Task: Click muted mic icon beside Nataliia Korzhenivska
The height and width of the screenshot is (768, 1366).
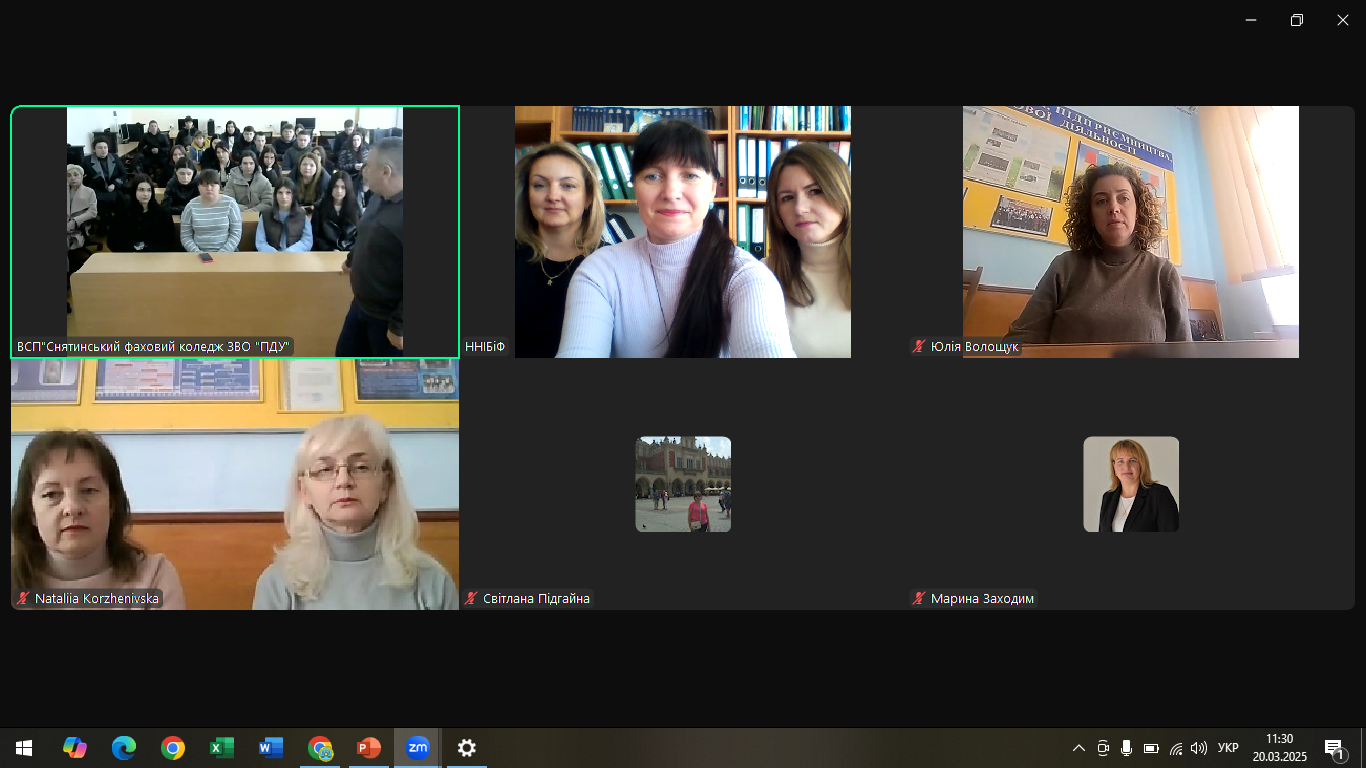Action: [x=23, y=599]
